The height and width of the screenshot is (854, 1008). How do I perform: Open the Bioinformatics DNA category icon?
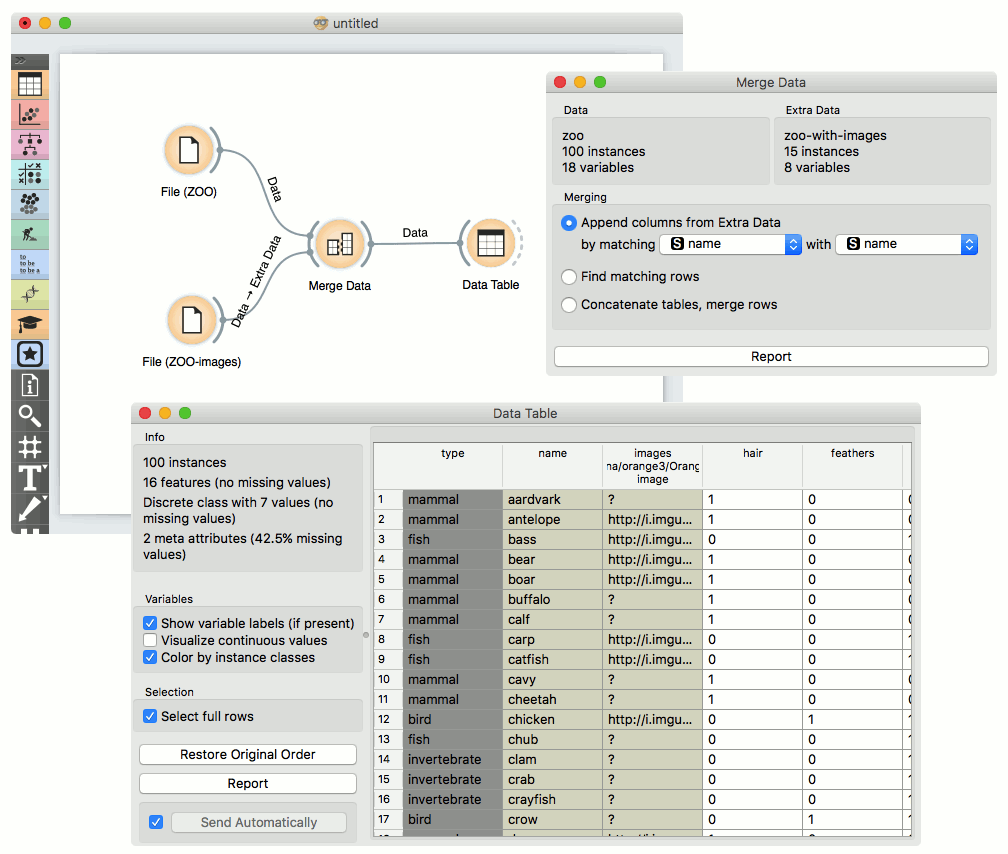point(30,294)
